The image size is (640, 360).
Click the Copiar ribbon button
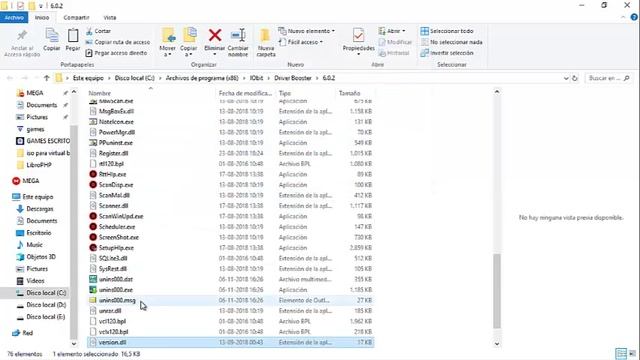[52, 40]
